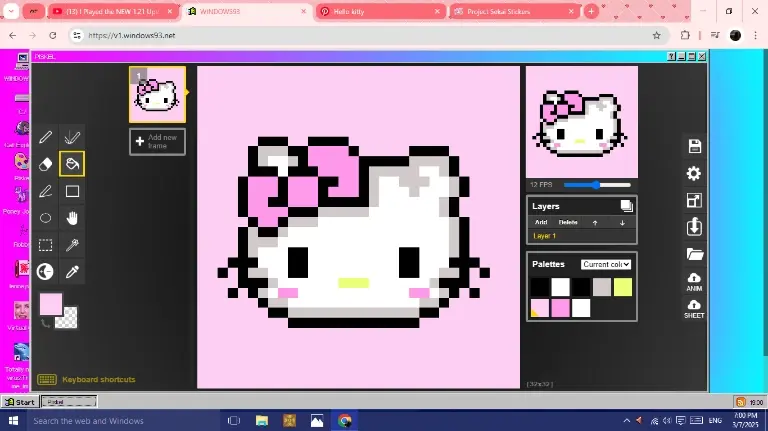Open a new browser tab
This screenshot has height=431, width=768.
point(591,11)
